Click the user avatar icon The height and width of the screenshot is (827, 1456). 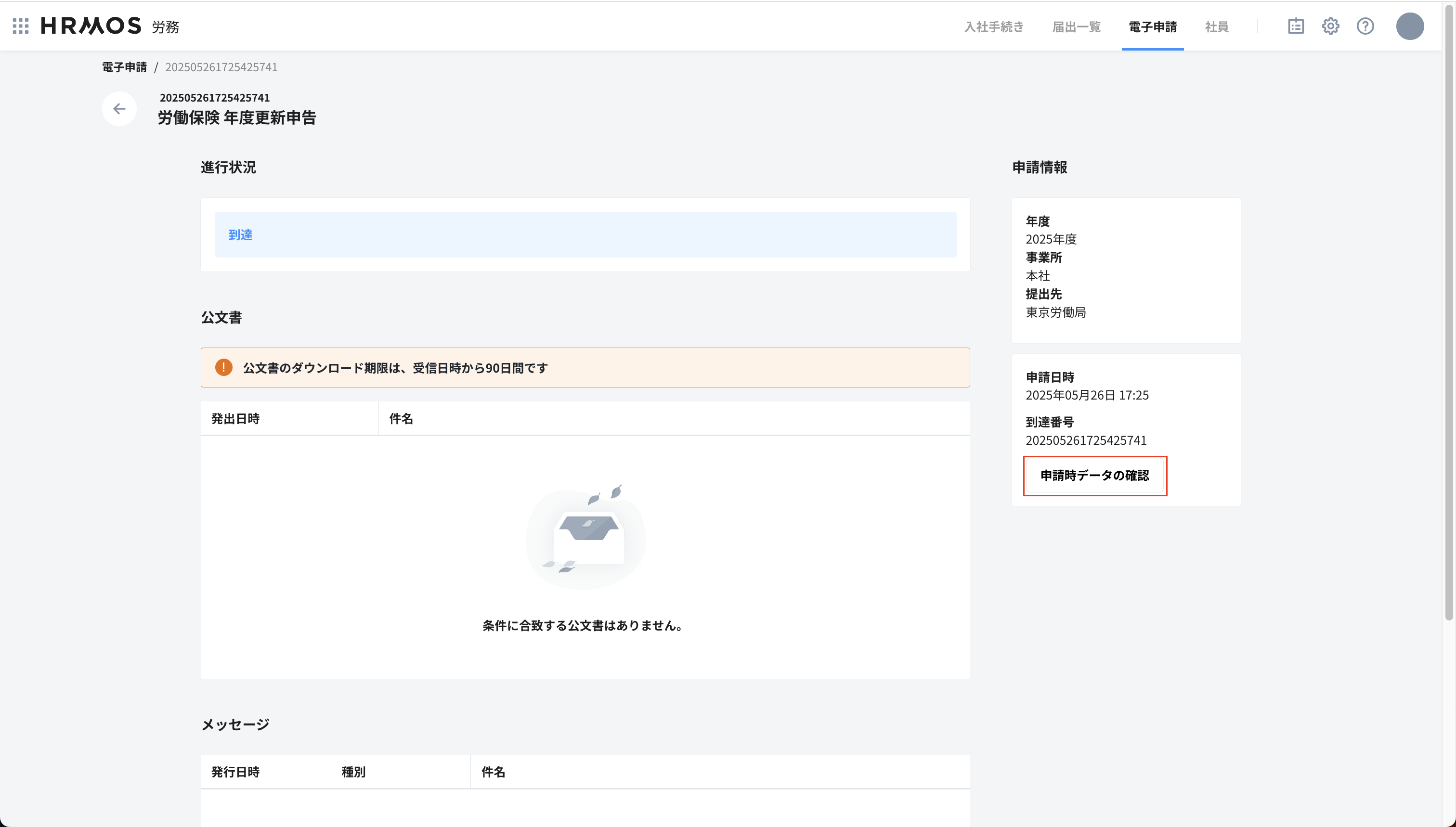pyautogui.click(x=1411, y=26)
